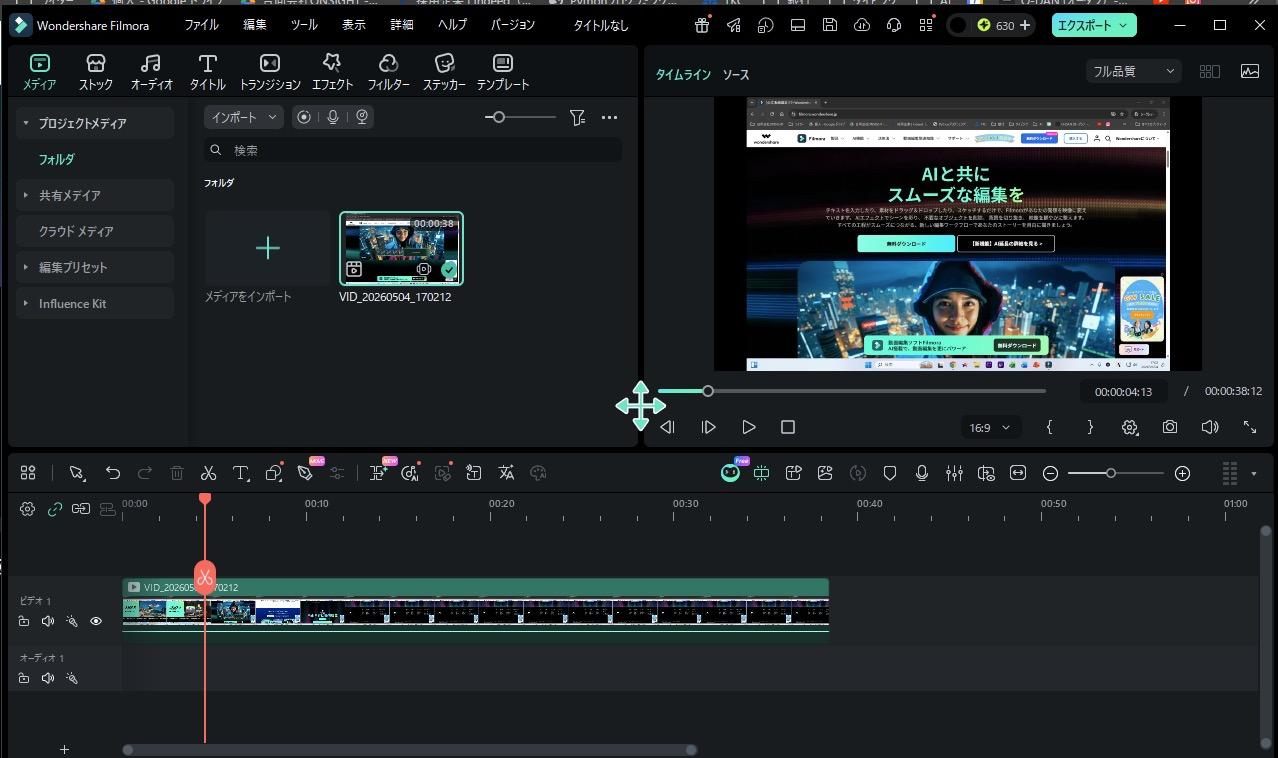Open the エクスポート dropdown arrow
This screenshot has height=758, width=1278.
point(1123,25)
